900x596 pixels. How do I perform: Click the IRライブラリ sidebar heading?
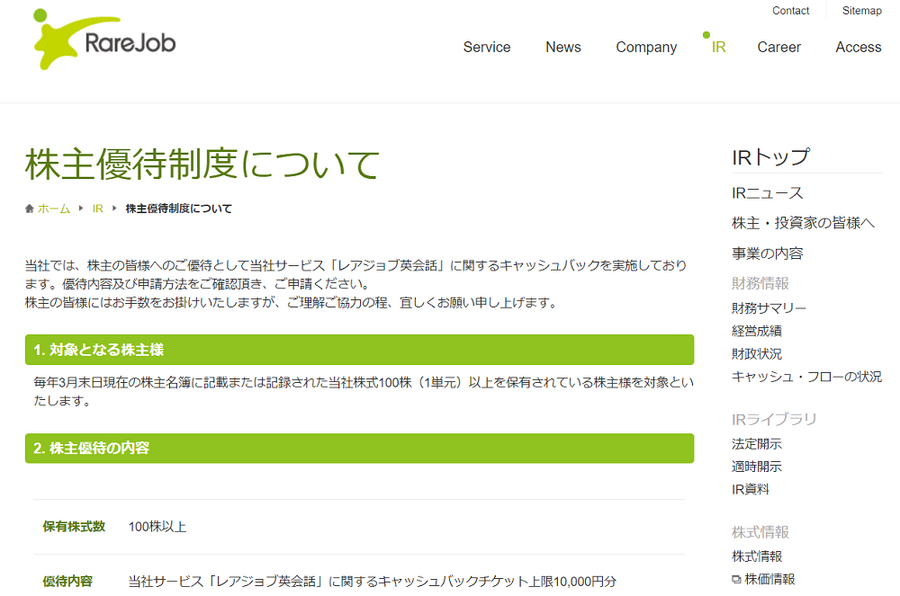pyautogui.click(x=774, y=419)
